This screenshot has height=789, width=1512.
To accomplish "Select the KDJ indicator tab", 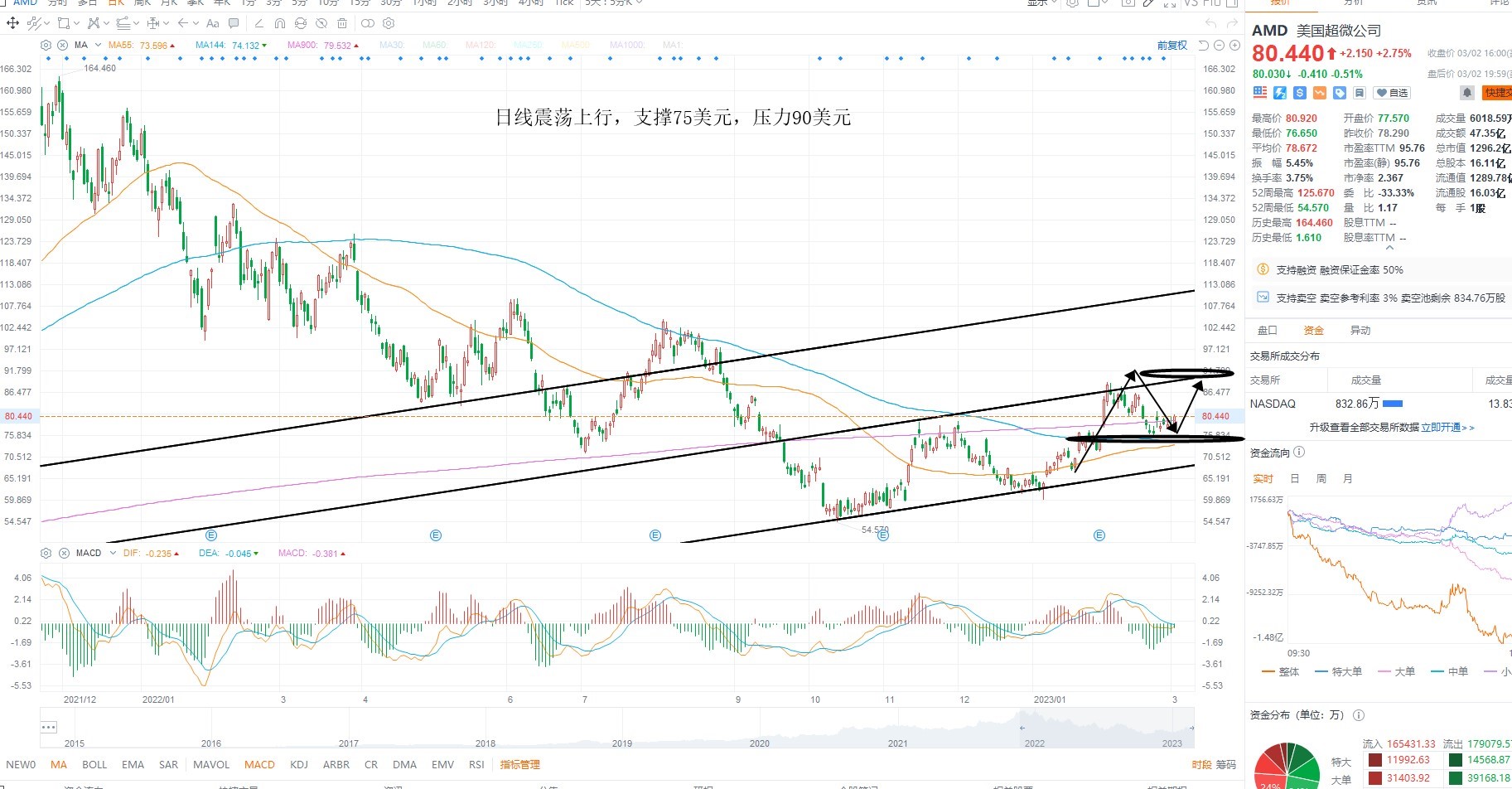I will coord(299,764).
